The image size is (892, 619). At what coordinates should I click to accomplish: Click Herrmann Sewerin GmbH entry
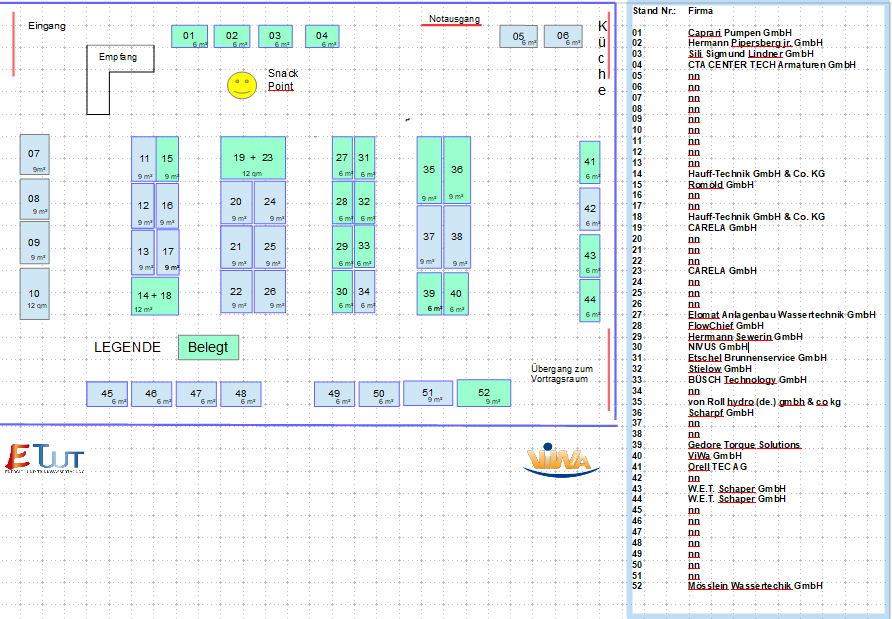pos(745,337)
